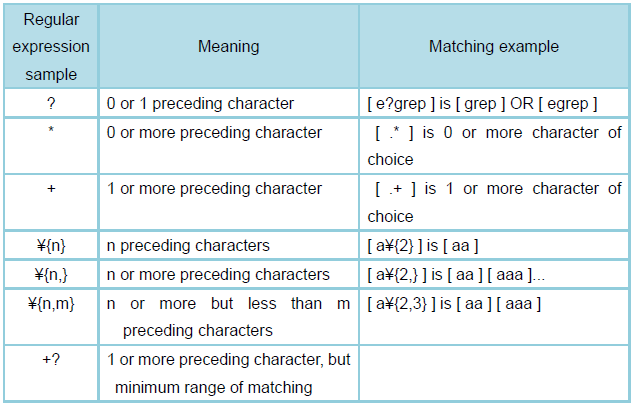Click "0 or 1 preceding character" text
The height and width of the screenshot is (406, 635).
pyautogui.click(x=200, y=104)
